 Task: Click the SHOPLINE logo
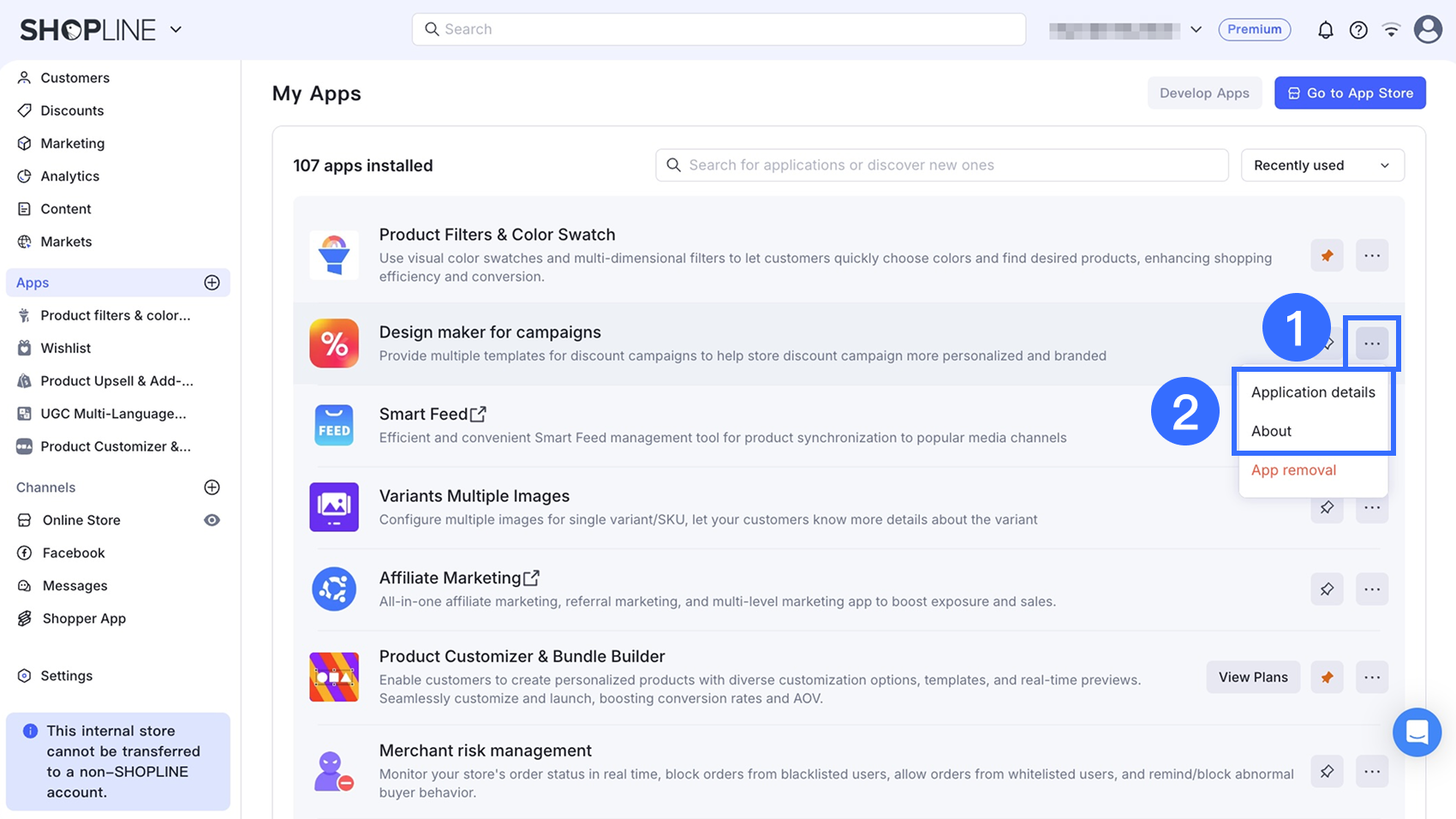(87, 30)
